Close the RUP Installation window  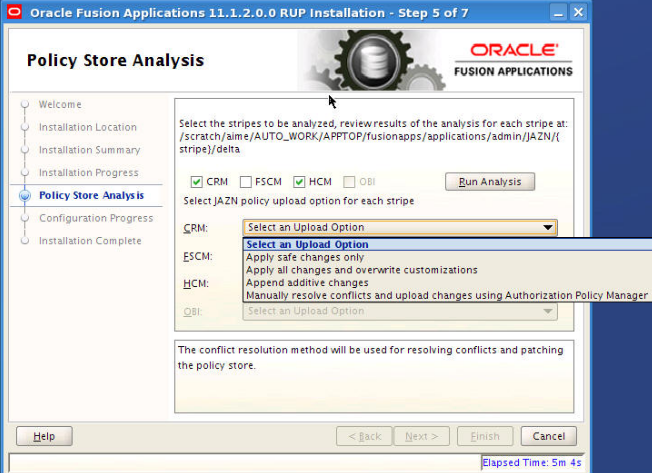click(578, 12)
